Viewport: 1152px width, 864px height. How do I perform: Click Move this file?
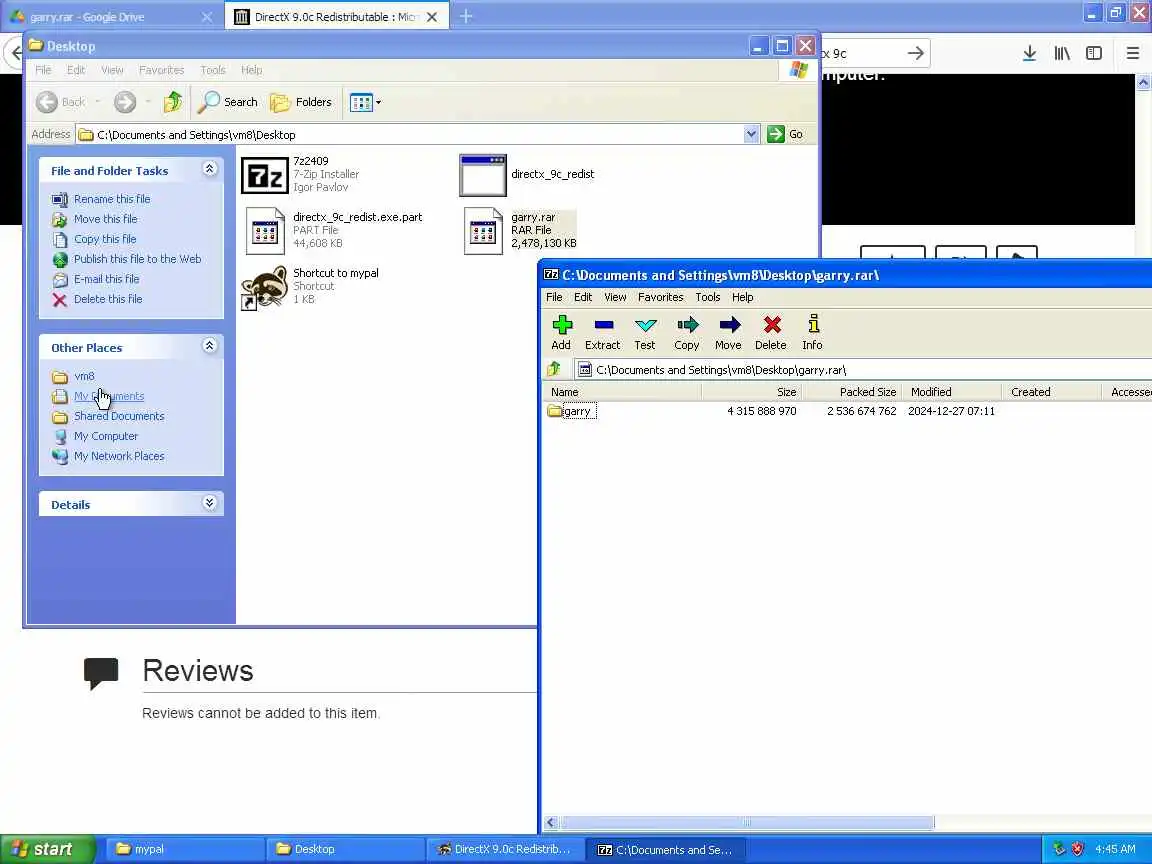point(106,218)
